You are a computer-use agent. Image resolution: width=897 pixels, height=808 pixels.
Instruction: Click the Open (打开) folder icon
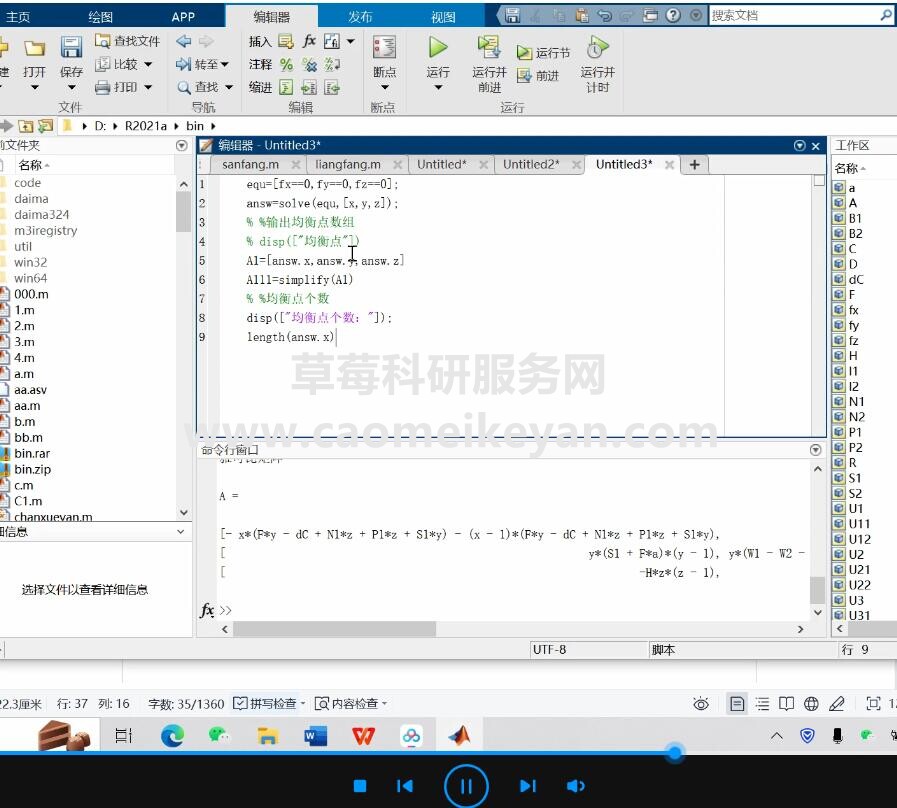pos(34,48)
